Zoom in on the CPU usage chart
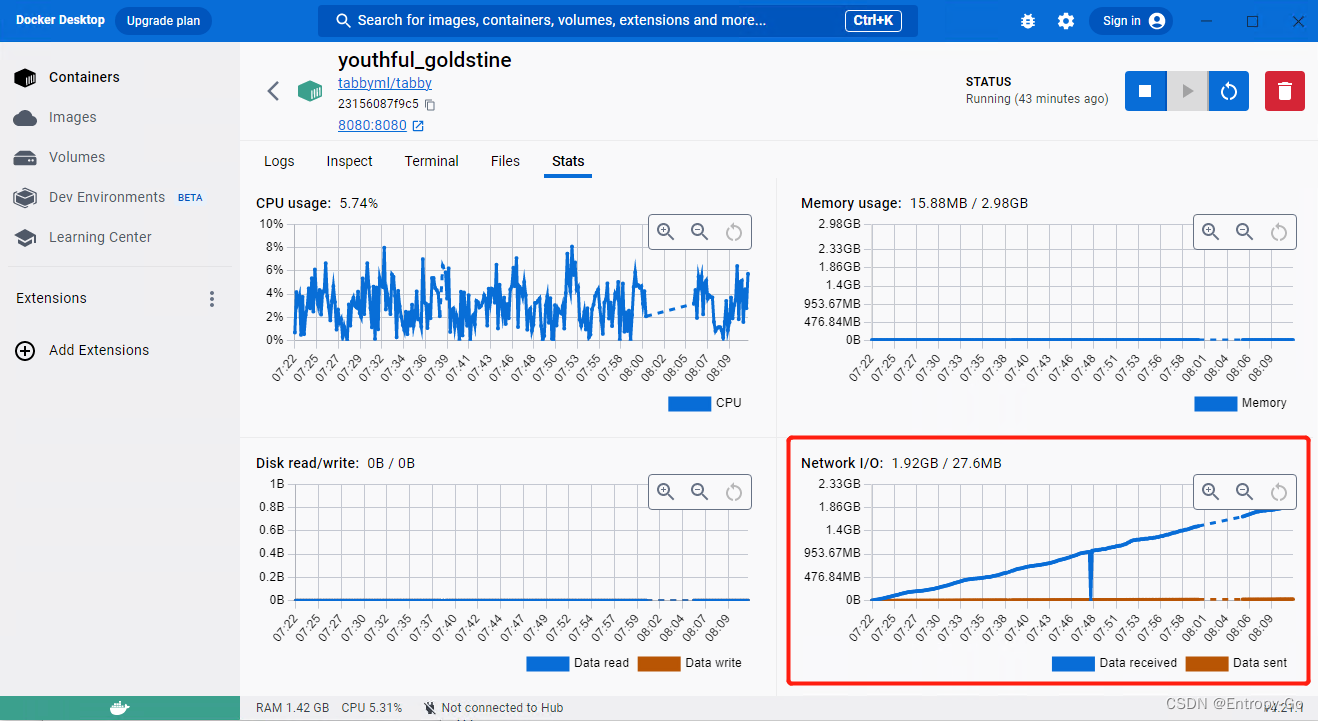The height and width of the screenshot is (721, 1318). coord(665,231)
